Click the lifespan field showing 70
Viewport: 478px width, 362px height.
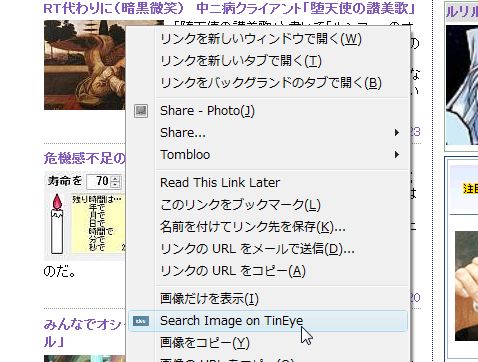point(98,181)
